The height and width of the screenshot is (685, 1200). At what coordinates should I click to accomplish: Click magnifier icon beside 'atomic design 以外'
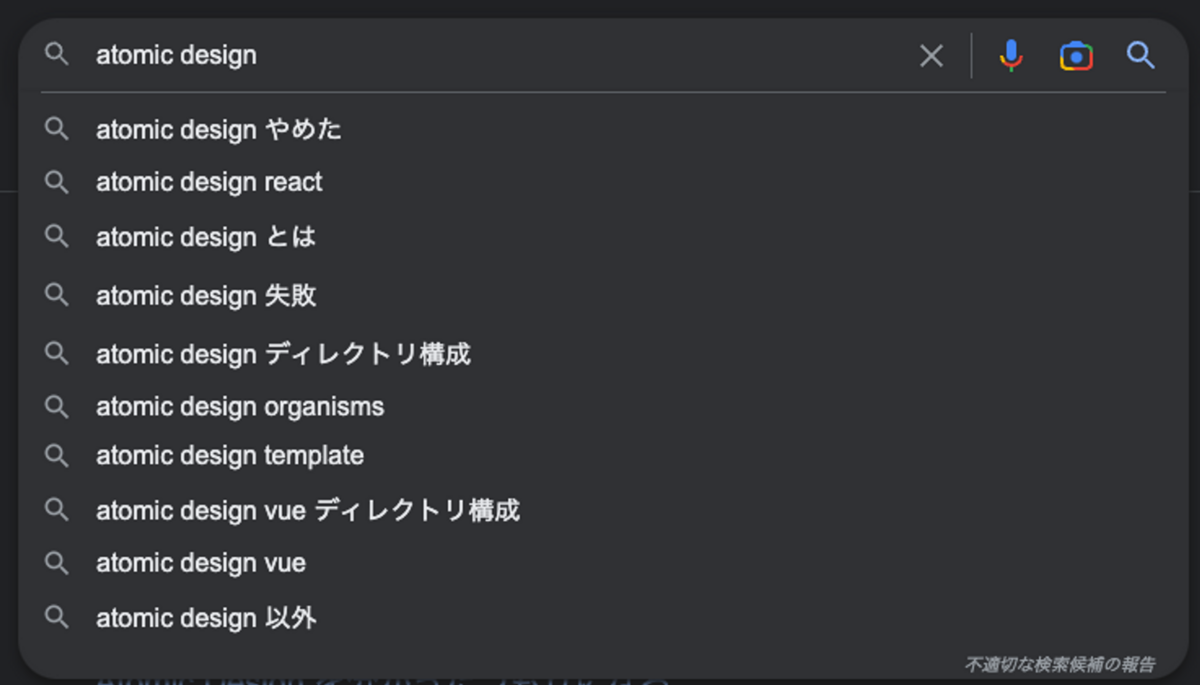[x=57, y=617]
